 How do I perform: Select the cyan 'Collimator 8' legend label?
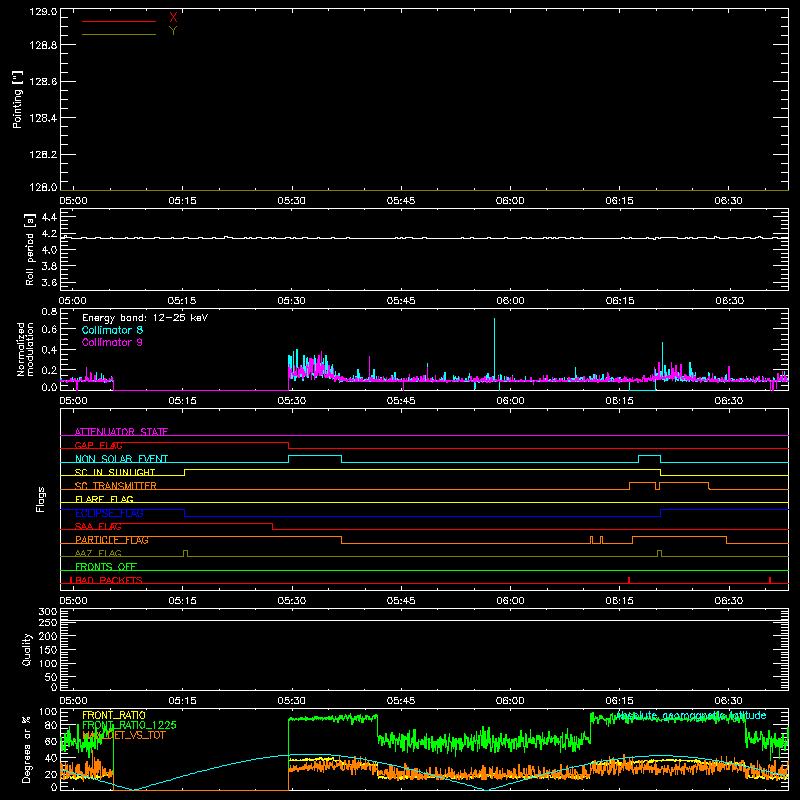coord(112,330)
